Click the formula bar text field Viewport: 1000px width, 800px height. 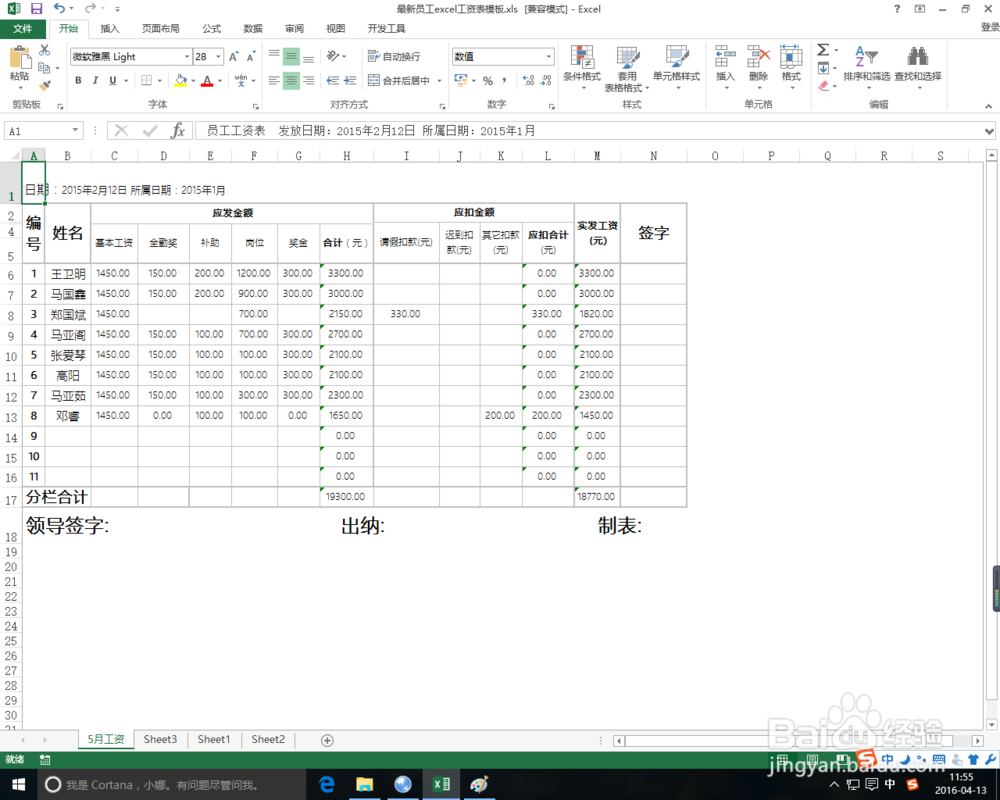(588, 131)
